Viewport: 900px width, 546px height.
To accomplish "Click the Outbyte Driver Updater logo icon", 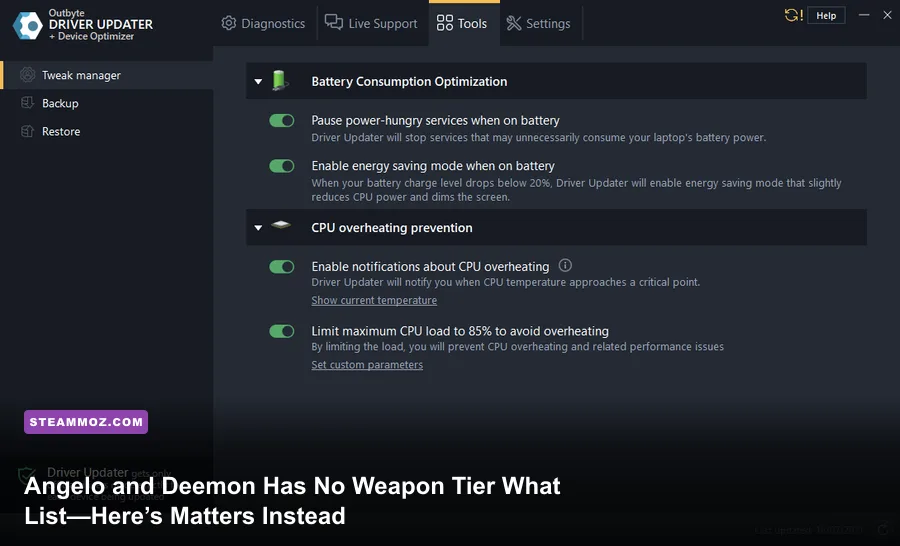I will pos(28,25).
